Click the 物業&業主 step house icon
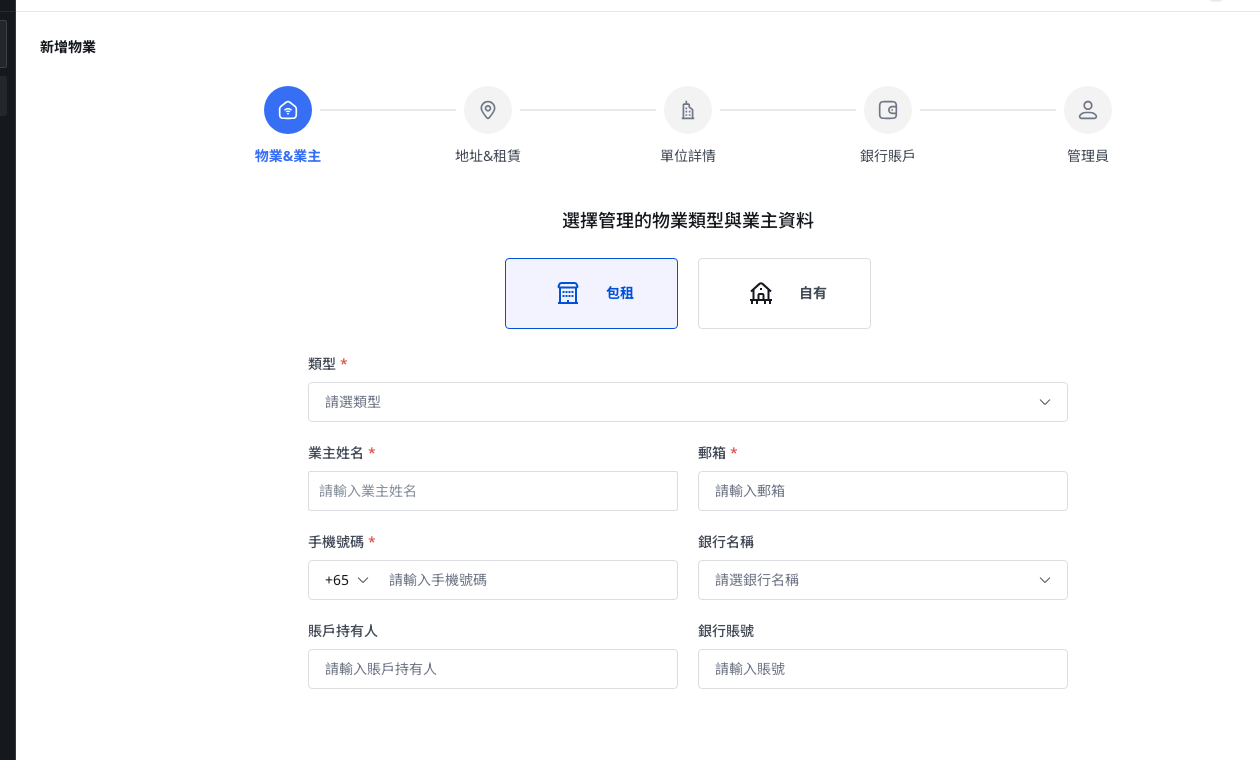Viewport: 1260px width, 760px height. [x=288, y=110]
